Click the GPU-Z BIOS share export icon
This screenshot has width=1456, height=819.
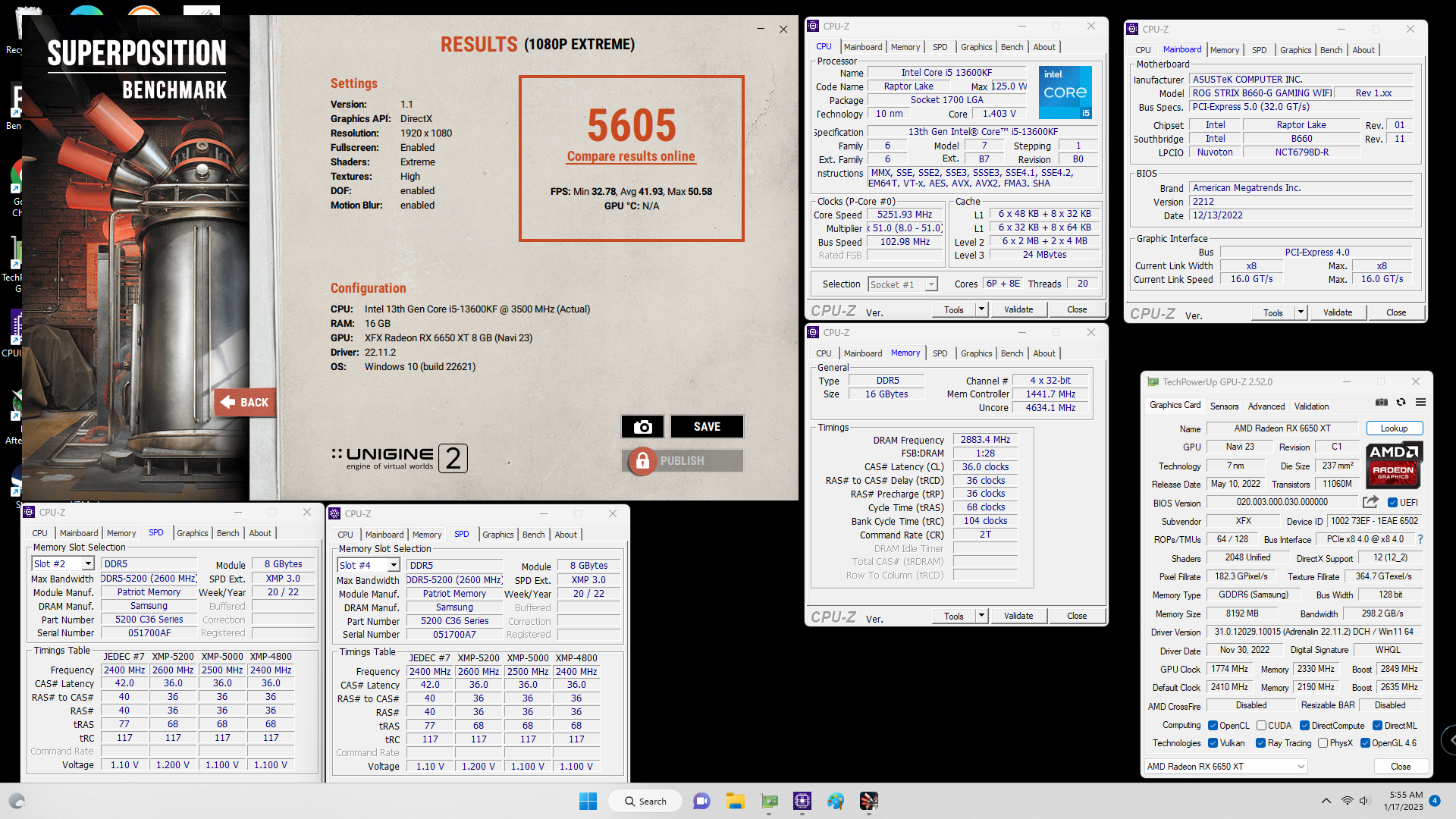click(x=1370, y=502)
